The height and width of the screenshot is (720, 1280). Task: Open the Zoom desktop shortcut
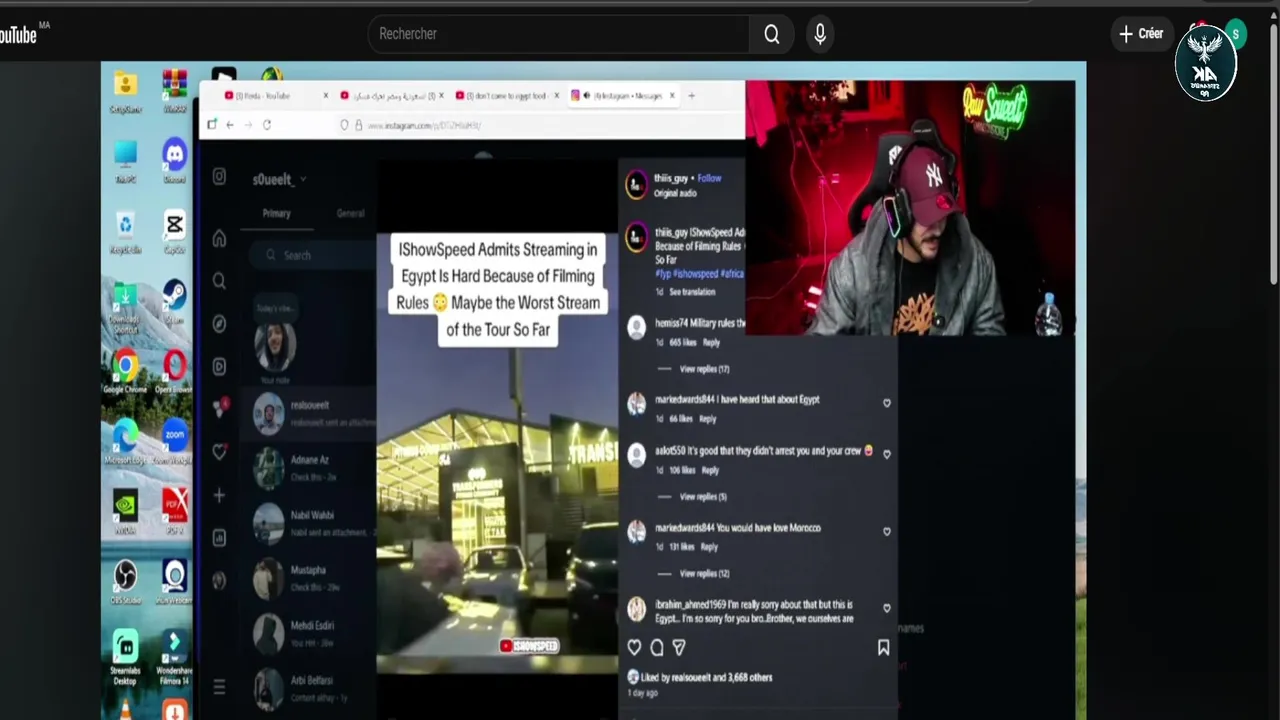[175, 441]
